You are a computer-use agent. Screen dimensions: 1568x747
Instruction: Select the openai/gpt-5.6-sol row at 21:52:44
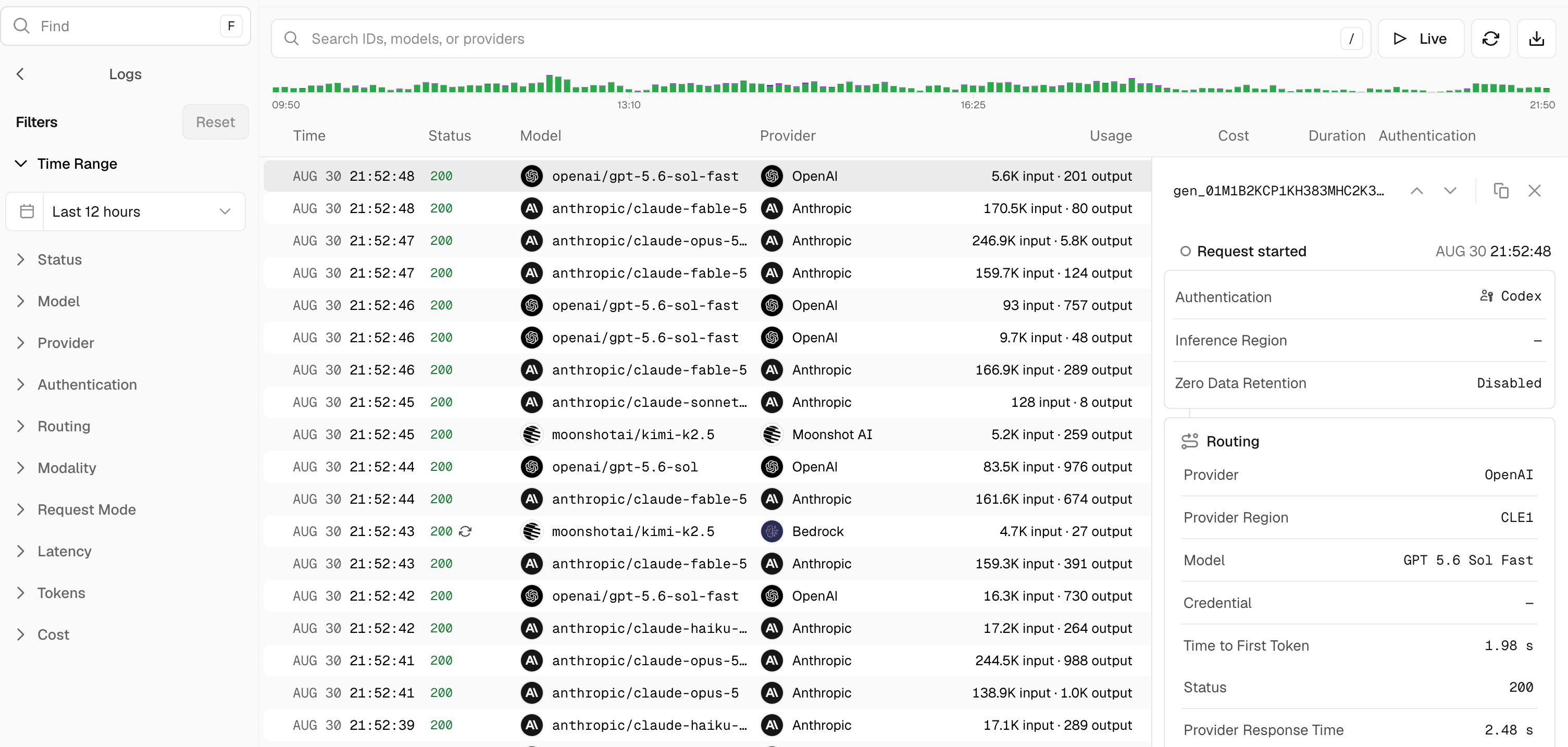click(x=707, y=467)
